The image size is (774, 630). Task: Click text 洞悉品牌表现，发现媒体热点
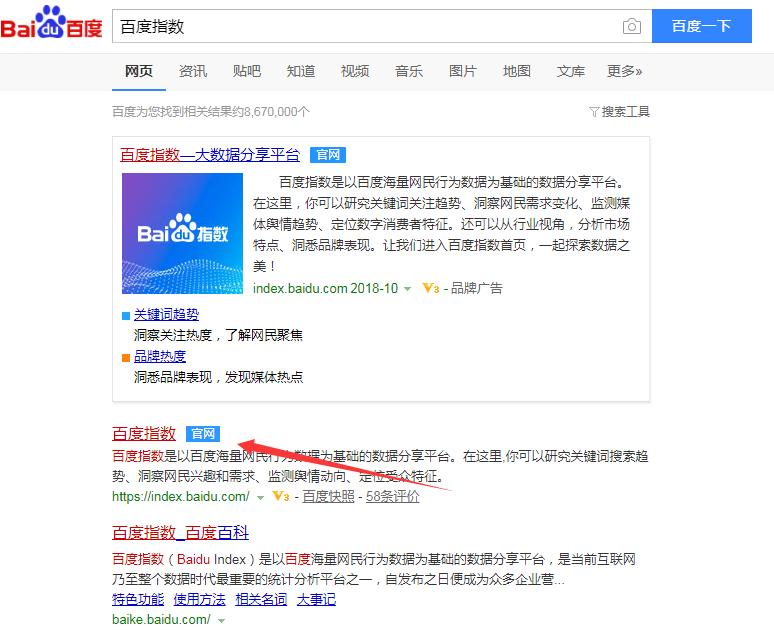(218, 377)
